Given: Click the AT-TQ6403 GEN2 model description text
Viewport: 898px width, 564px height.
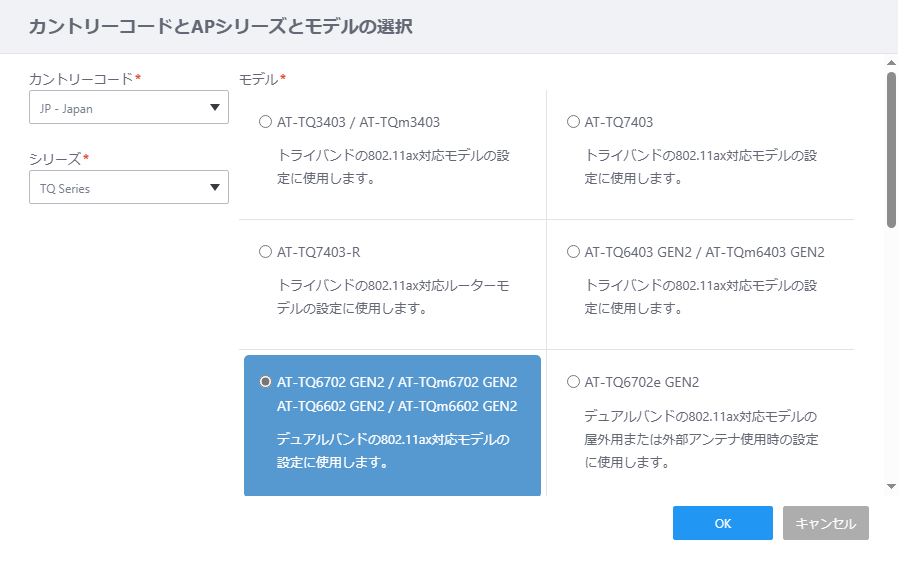Looking at the screenshot, I should coord(700,297).
